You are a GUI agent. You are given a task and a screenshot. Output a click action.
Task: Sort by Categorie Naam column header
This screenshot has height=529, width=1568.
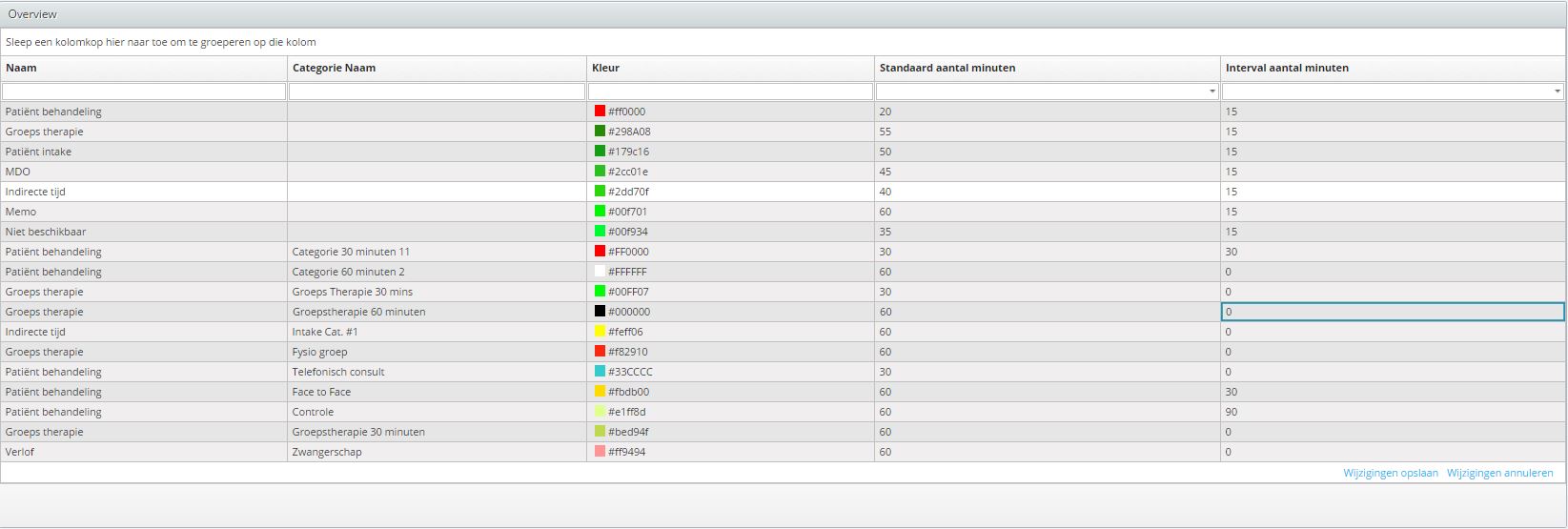tap(437, 68)
